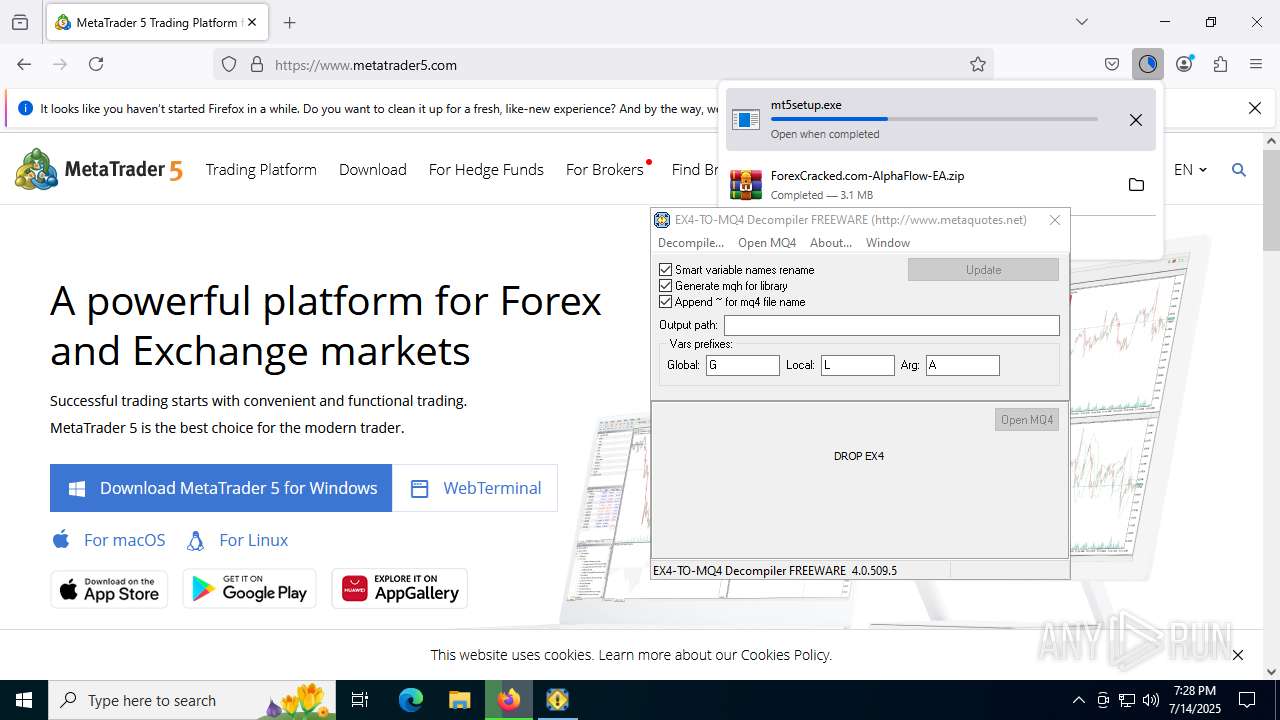
Task: Follow the For macOS link
Action: click(108, 540)
